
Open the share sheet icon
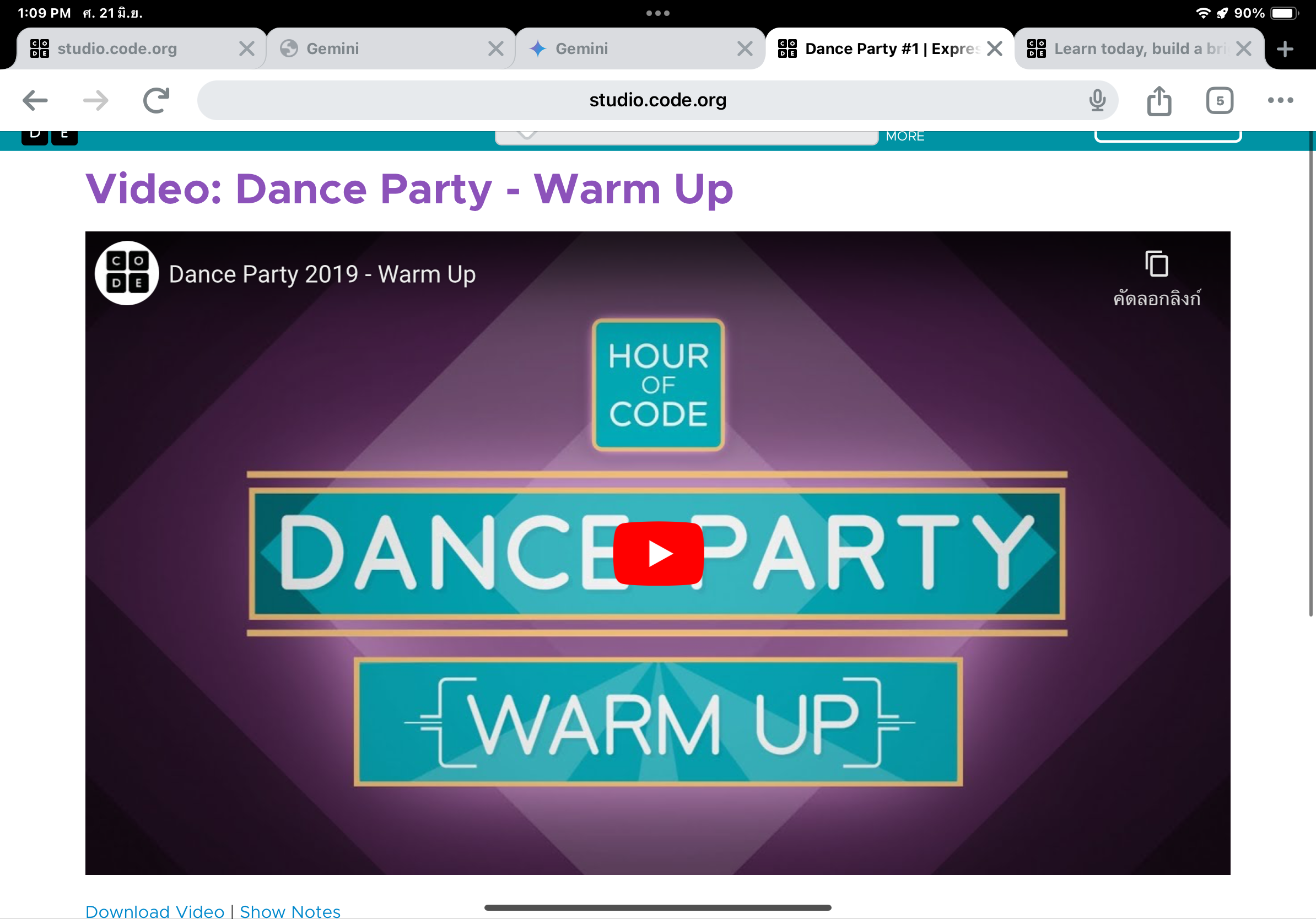1158,101
